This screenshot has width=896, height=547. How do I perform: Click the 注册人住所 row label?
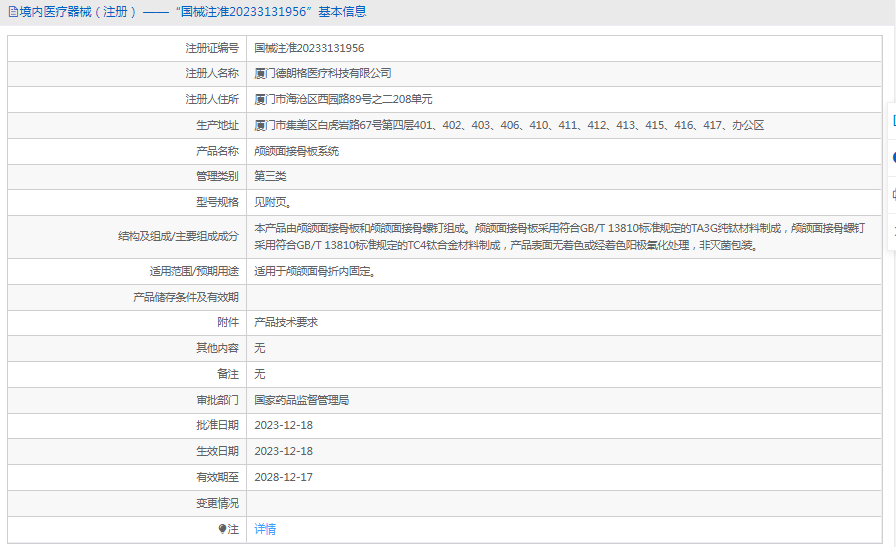[x=212, y=99]
